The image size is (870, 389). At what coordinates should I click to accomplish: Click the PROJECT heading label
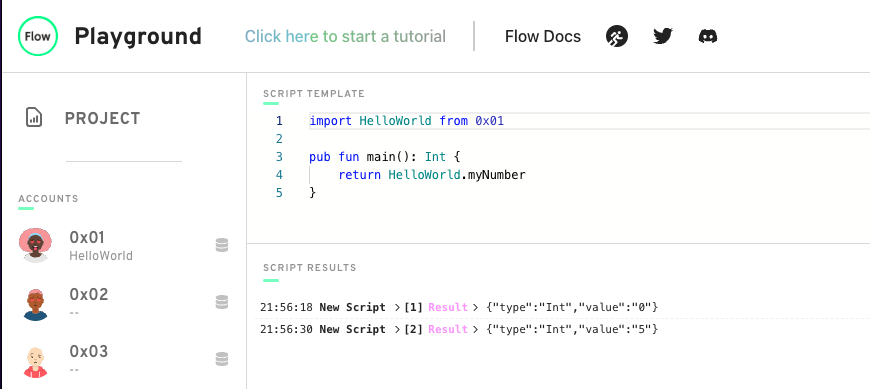[103, 118]
